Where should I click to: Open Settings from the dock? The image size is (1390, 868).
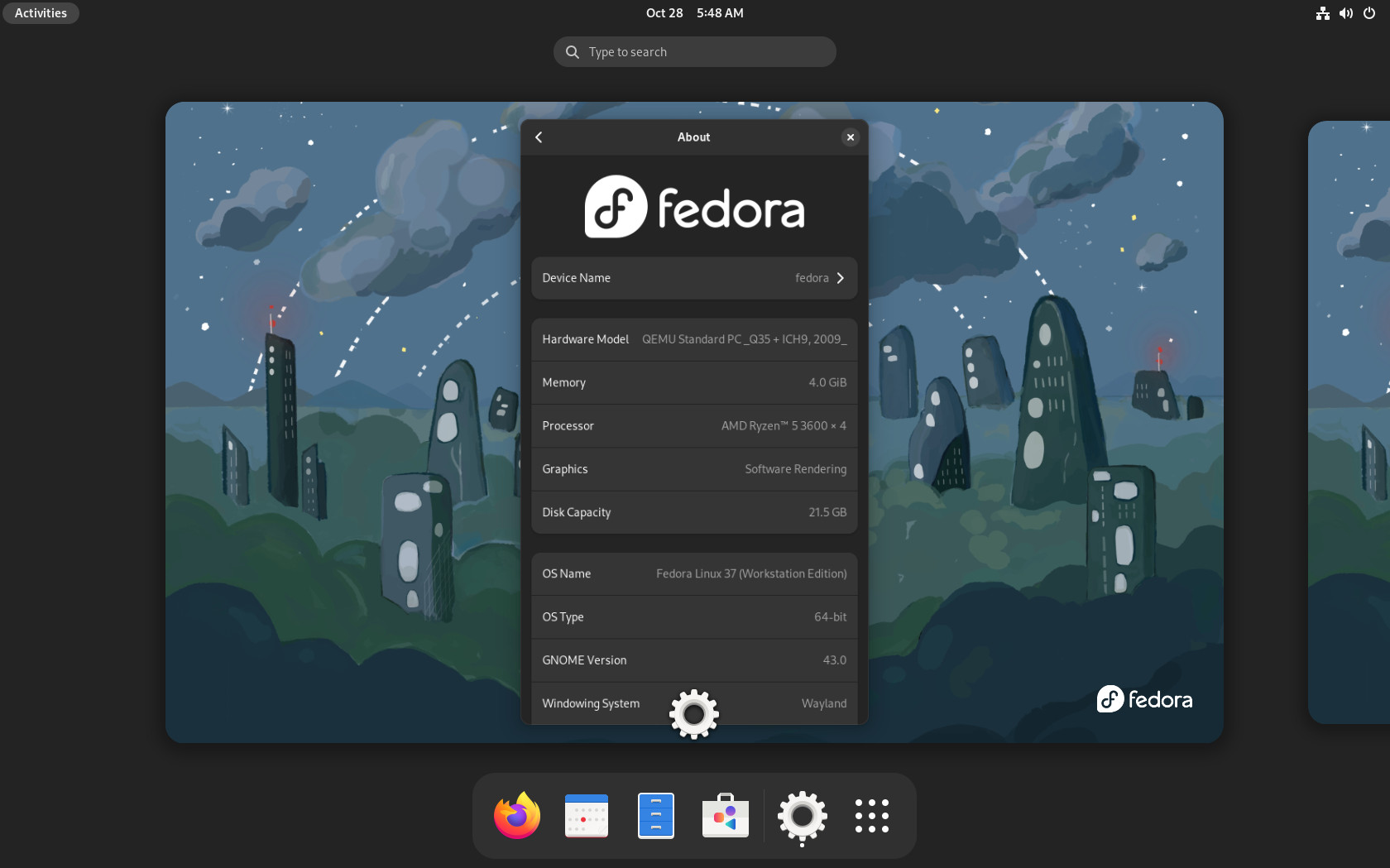click(x=803, y=816)
